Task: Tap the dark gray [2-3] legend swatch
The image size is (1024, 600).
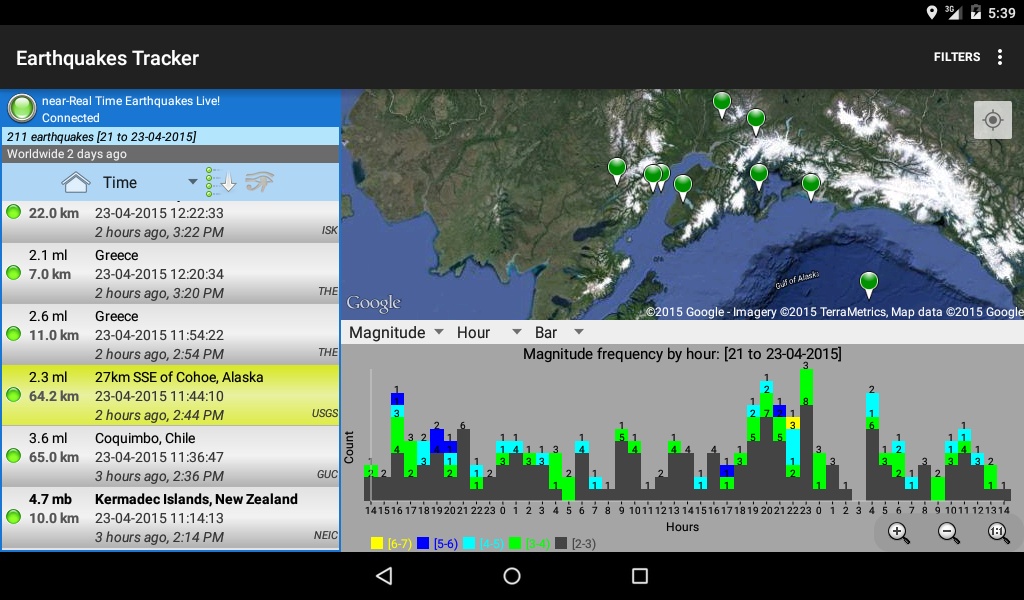Action: (x=561, y=543)
